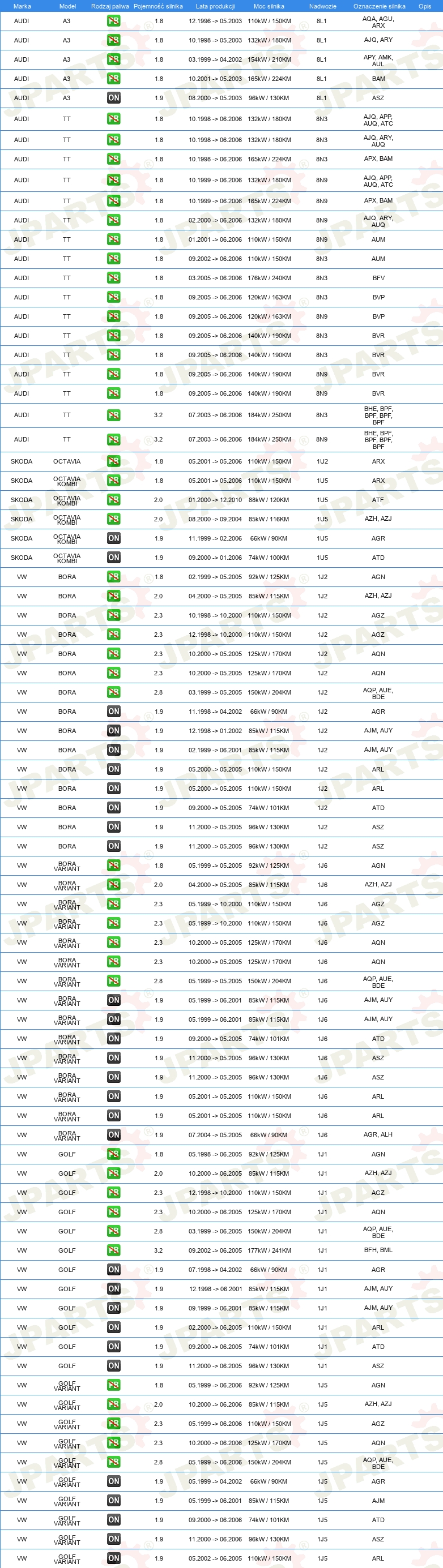Click petrol icon in Audi TT BFV 240KM row
Viewport: 443px width, 1568px height.
coord(113,278)
